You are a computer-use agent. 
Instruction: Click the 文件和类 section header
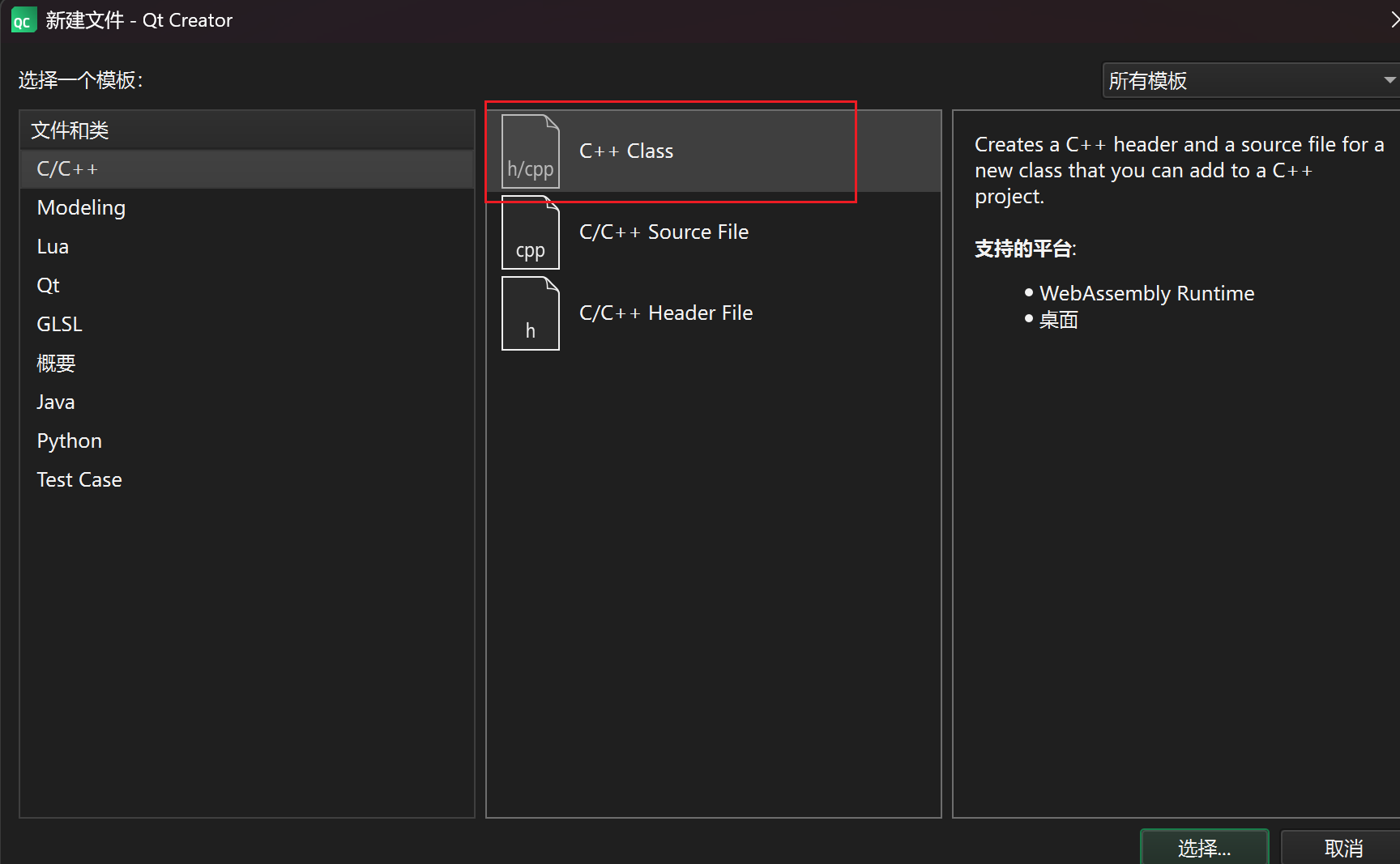pos(247,130)
